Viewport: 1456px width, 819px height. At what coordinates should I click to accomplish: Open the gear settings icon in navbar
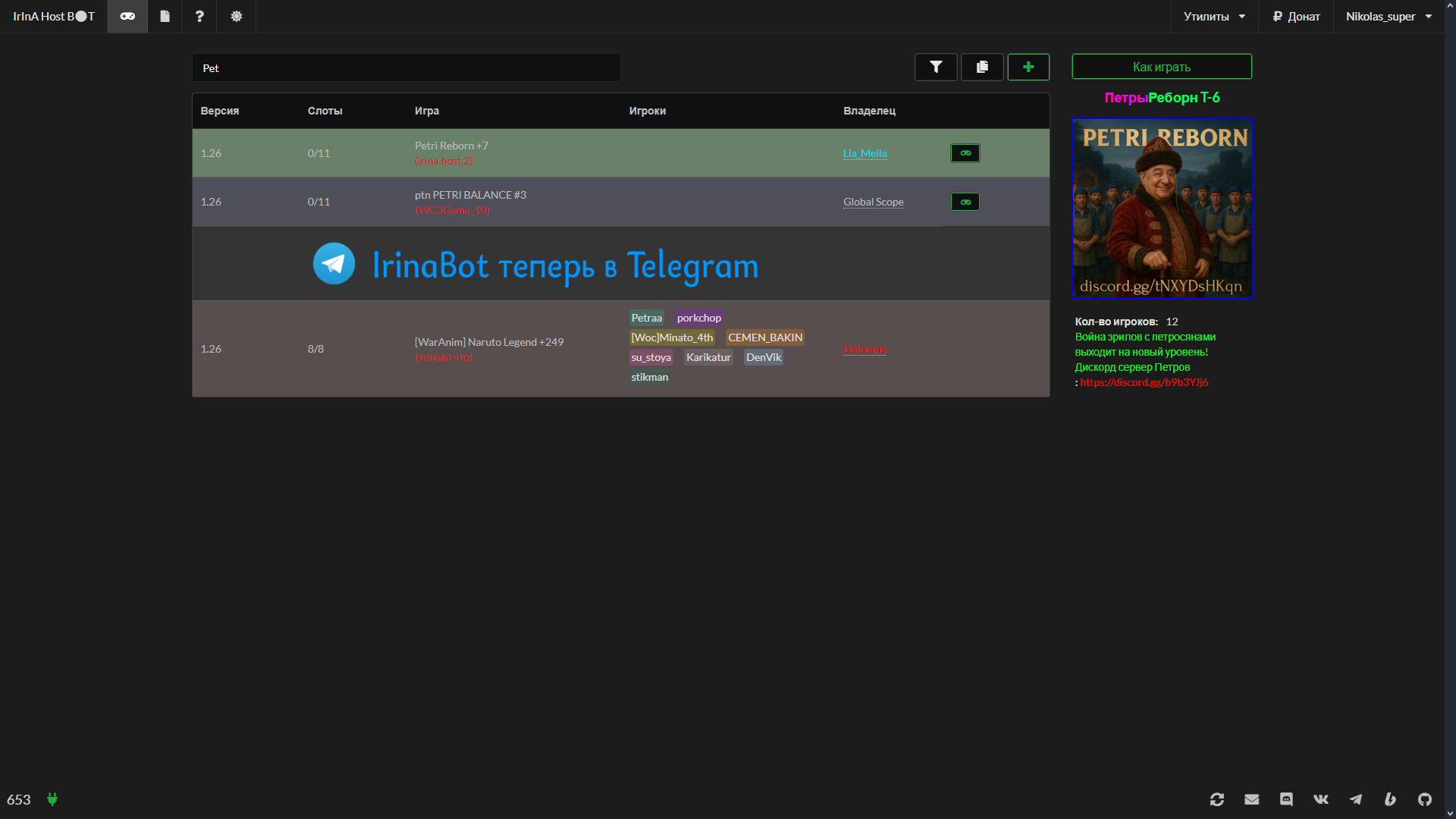tap(237, 16)
